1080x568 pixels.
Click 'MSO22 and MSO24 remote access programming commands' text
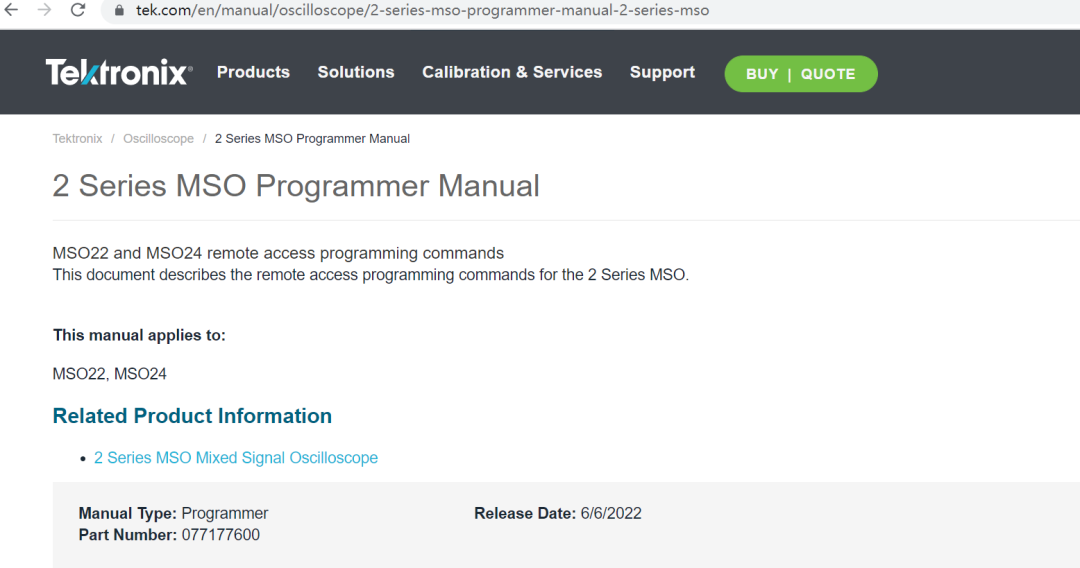[278, 253]
